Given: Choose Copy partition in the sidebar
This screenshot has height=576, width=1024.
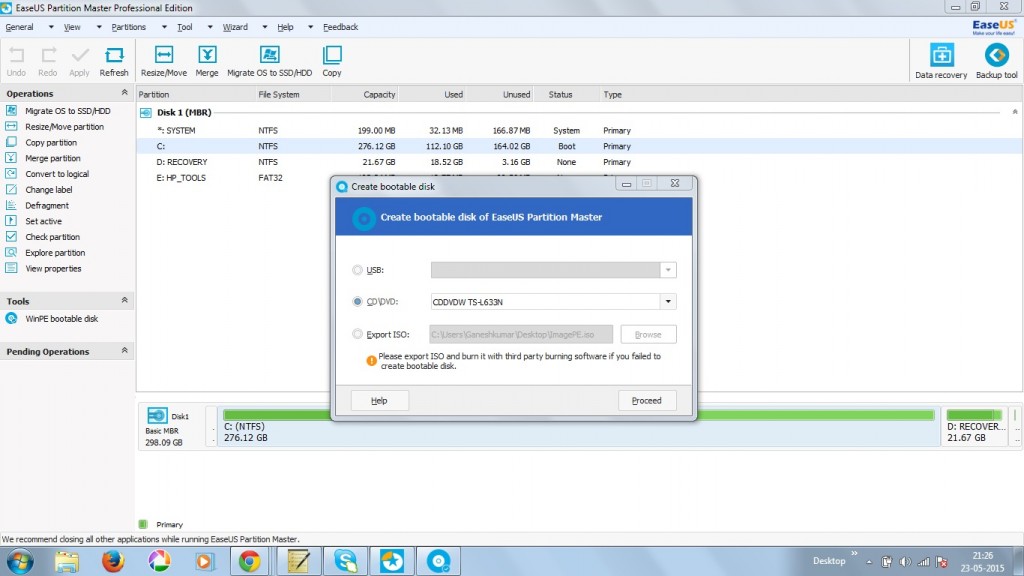Looking at the screenshot, I should (51, 142).
